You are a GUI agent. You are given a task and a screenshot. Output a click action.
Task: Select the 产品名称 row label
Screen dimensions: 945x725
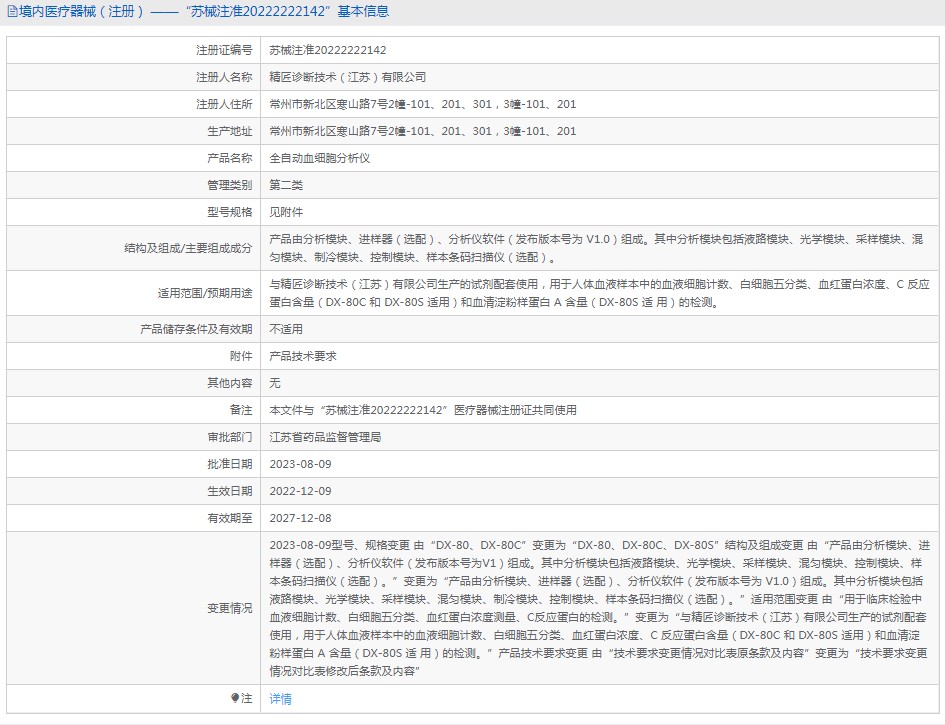[230, 158]
